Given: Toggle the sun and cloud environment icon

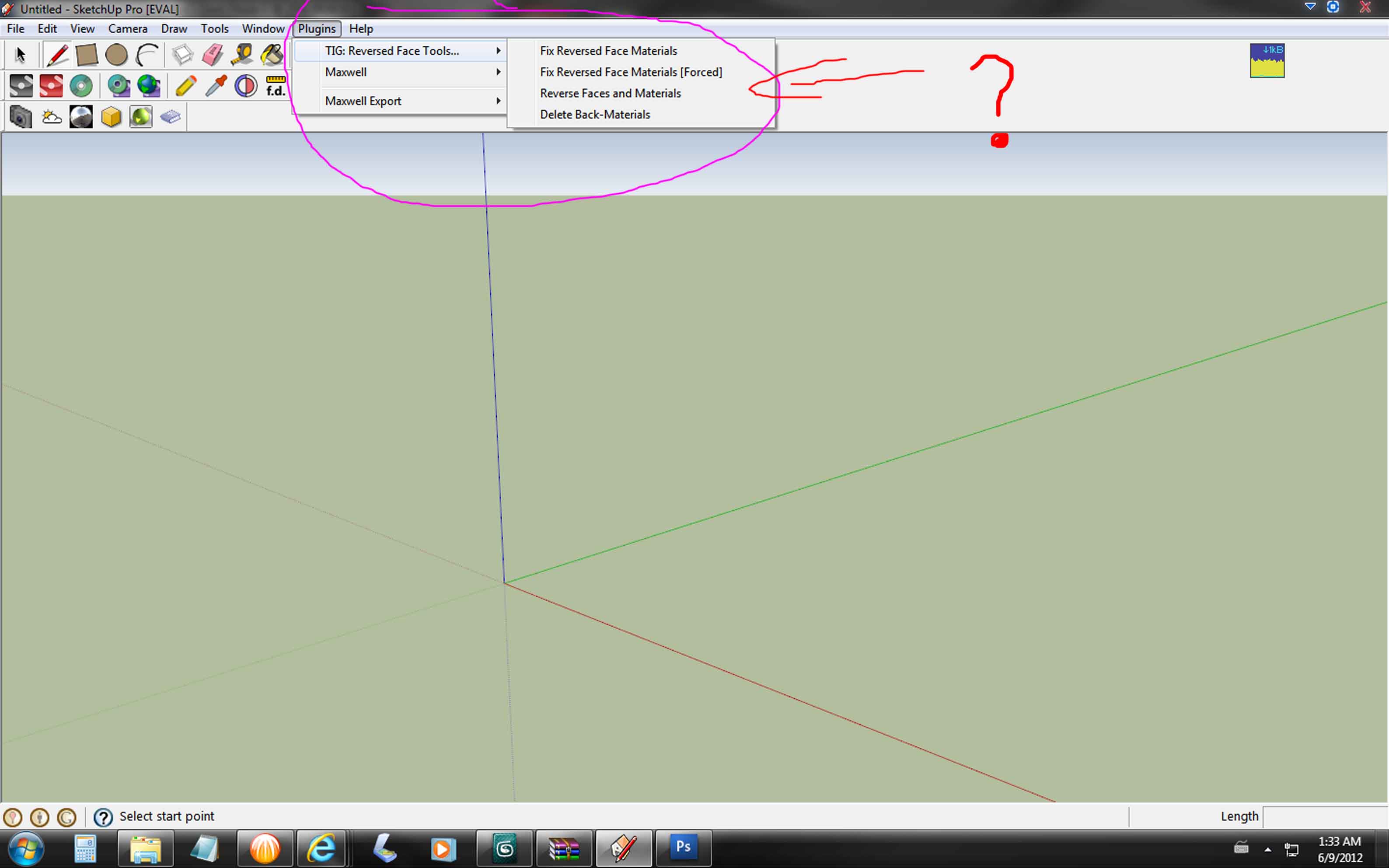Looking at the screenshot, I should (x=51, y=117).
